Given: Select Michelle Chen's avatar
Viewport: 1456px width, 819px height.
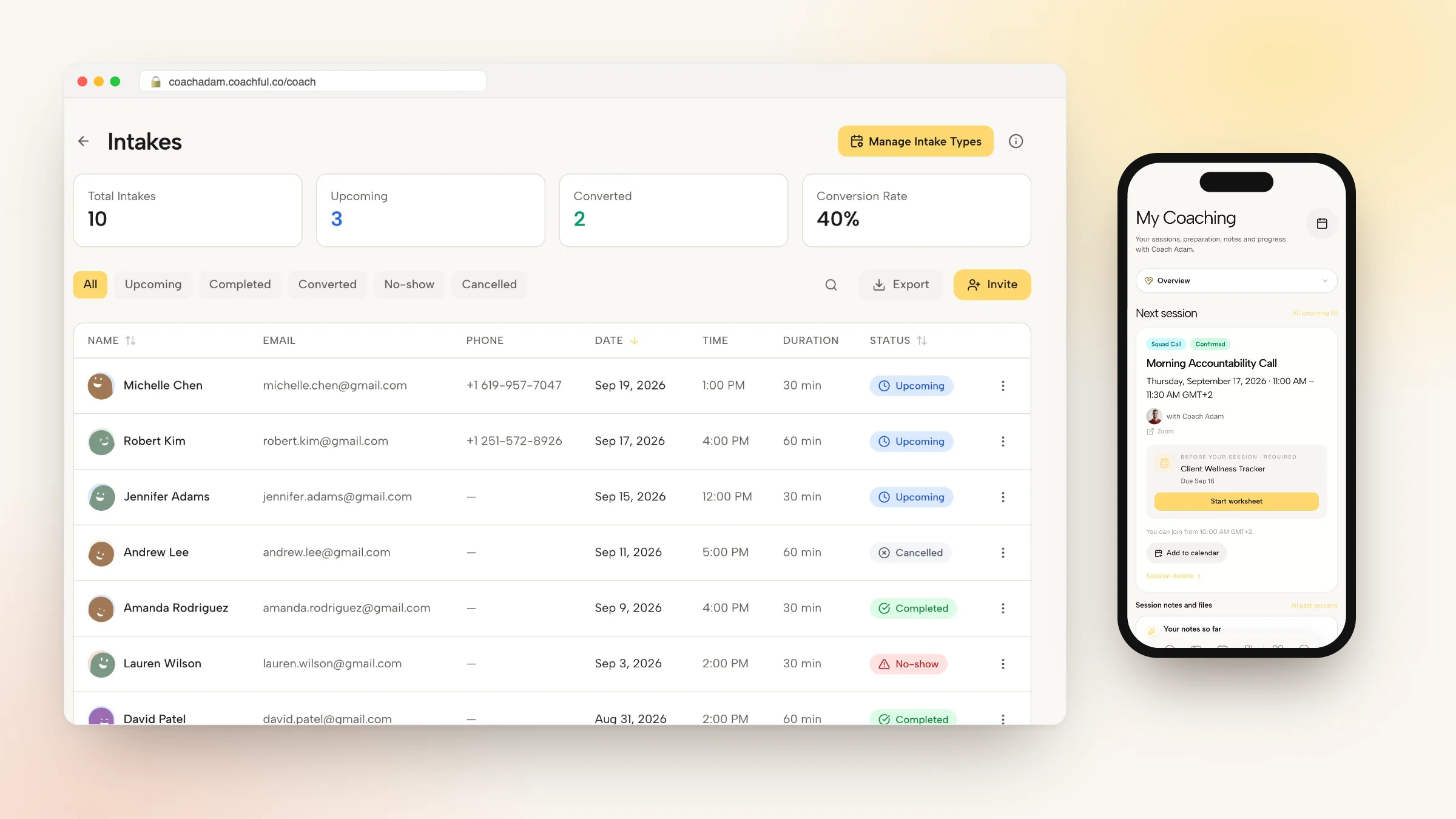Looking at the screenshot, I should pos(101,386).
